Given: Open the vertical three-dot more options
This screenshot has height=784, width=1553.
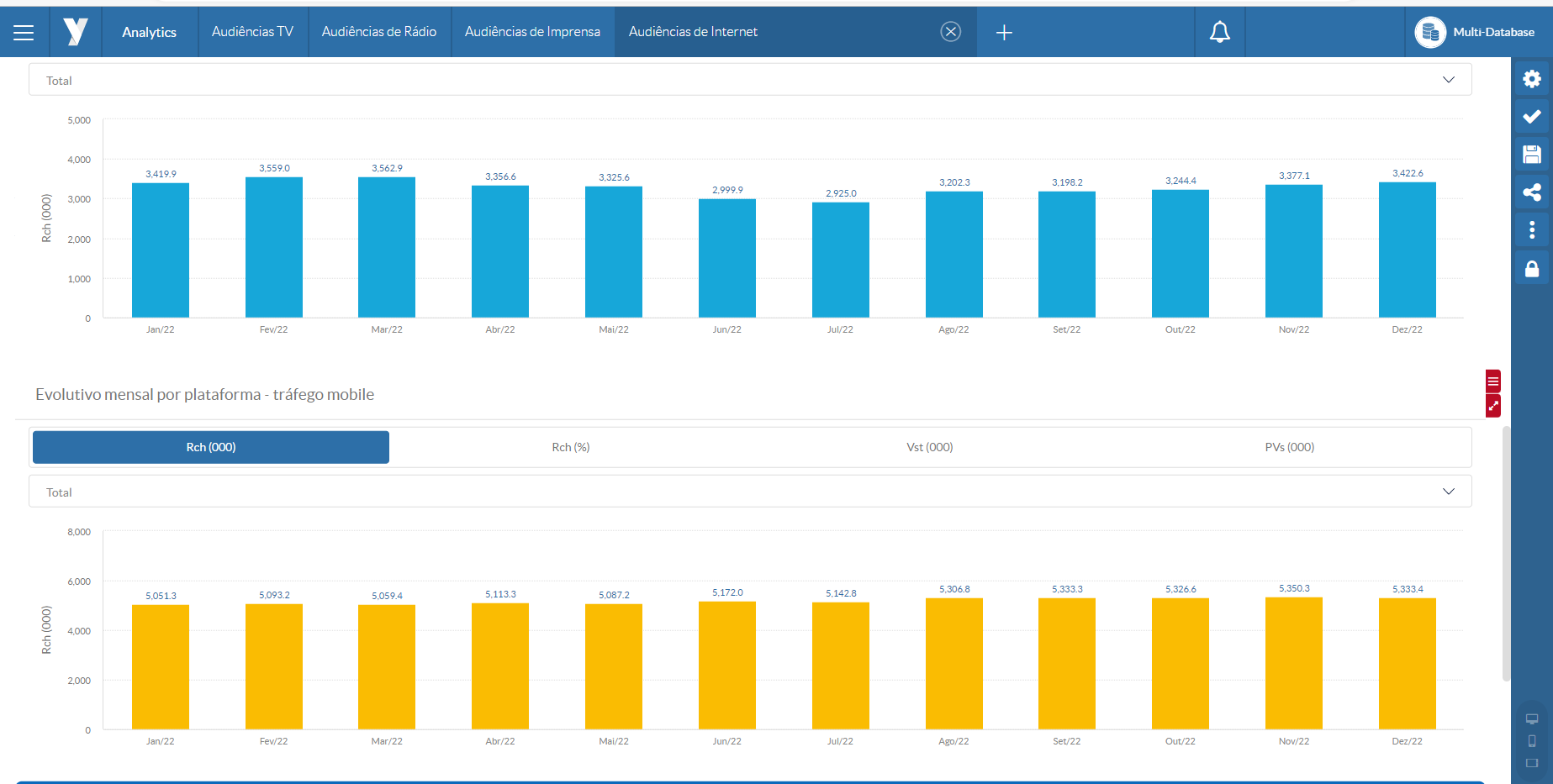Looking at the screenshot, I should [x=1531, y=230].
